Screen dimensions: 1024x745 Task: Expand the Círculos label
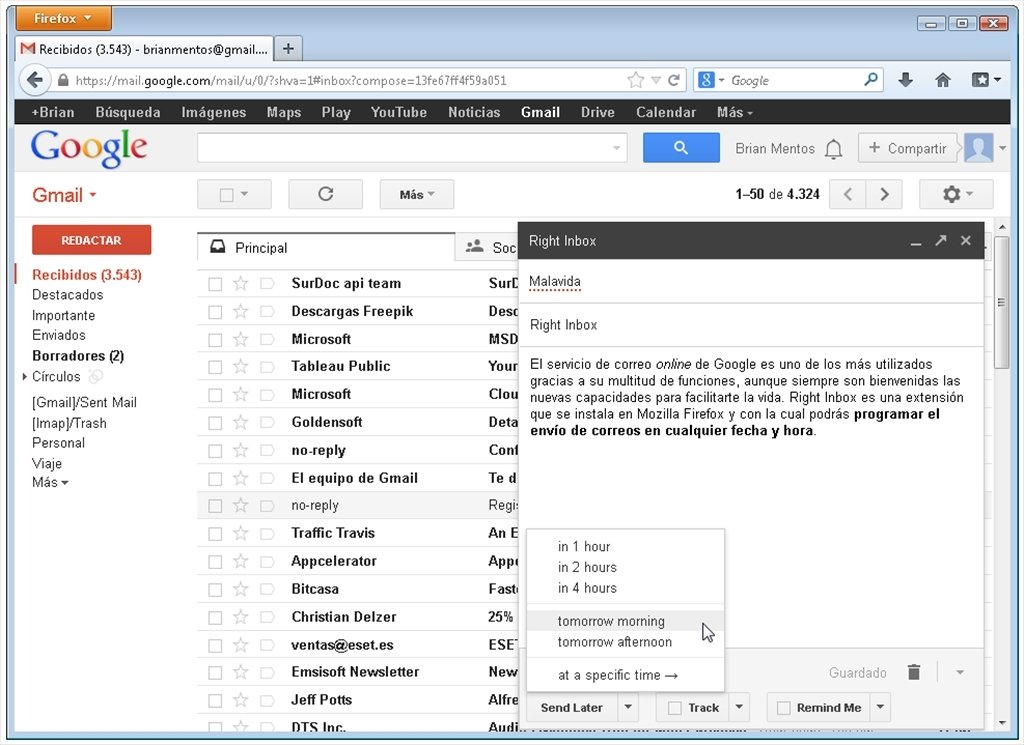(25, 377)
